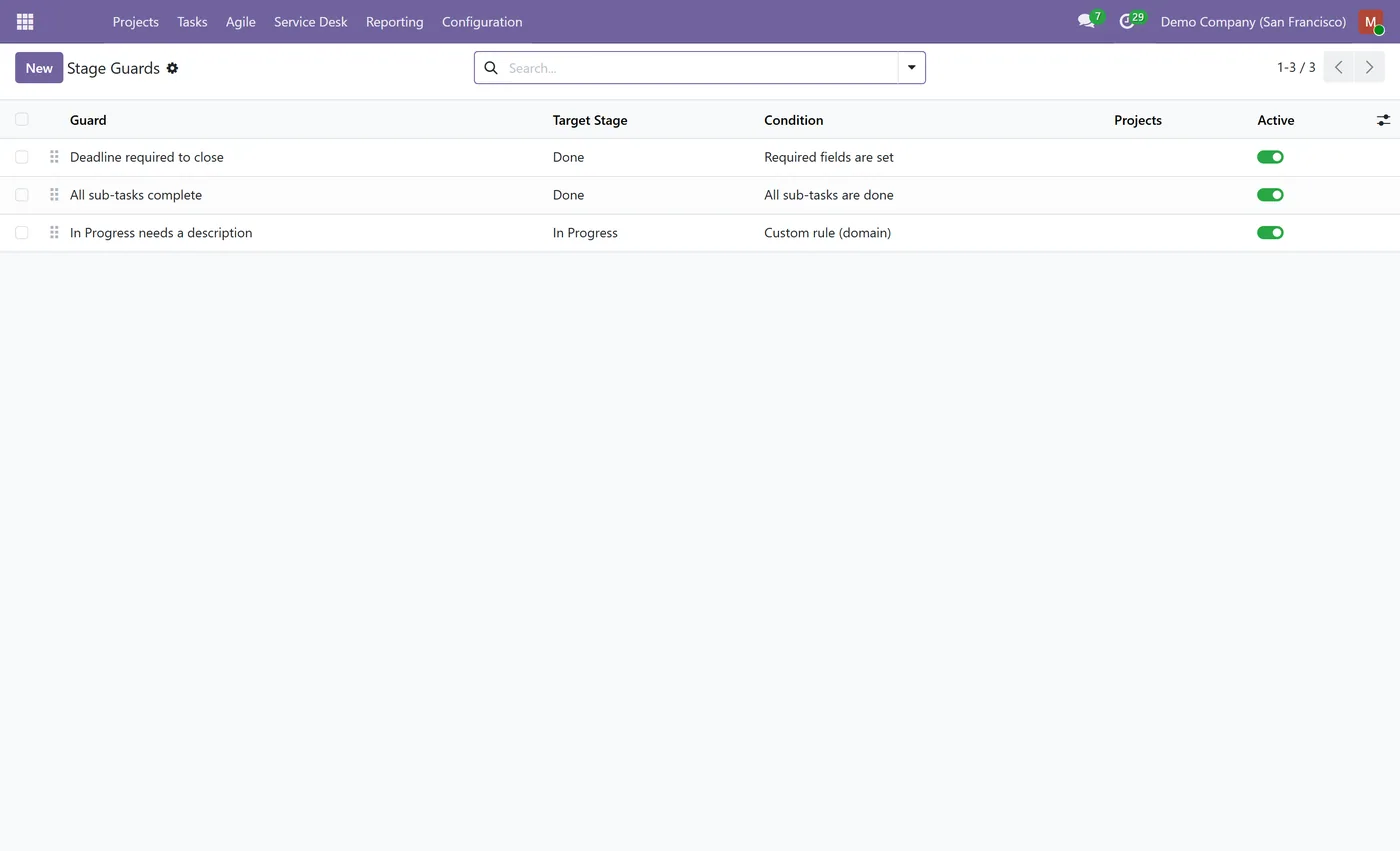The image size is (1400, 851).
Task: Sort by the Projects column header
Action: coord(1138,120)
